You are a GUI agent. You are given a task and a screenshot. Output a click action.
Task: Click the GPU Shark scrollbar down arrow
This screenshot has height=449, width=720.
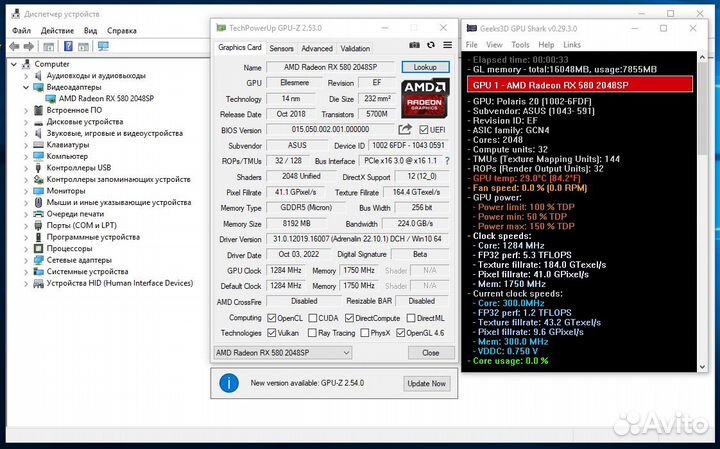[702, 367]
